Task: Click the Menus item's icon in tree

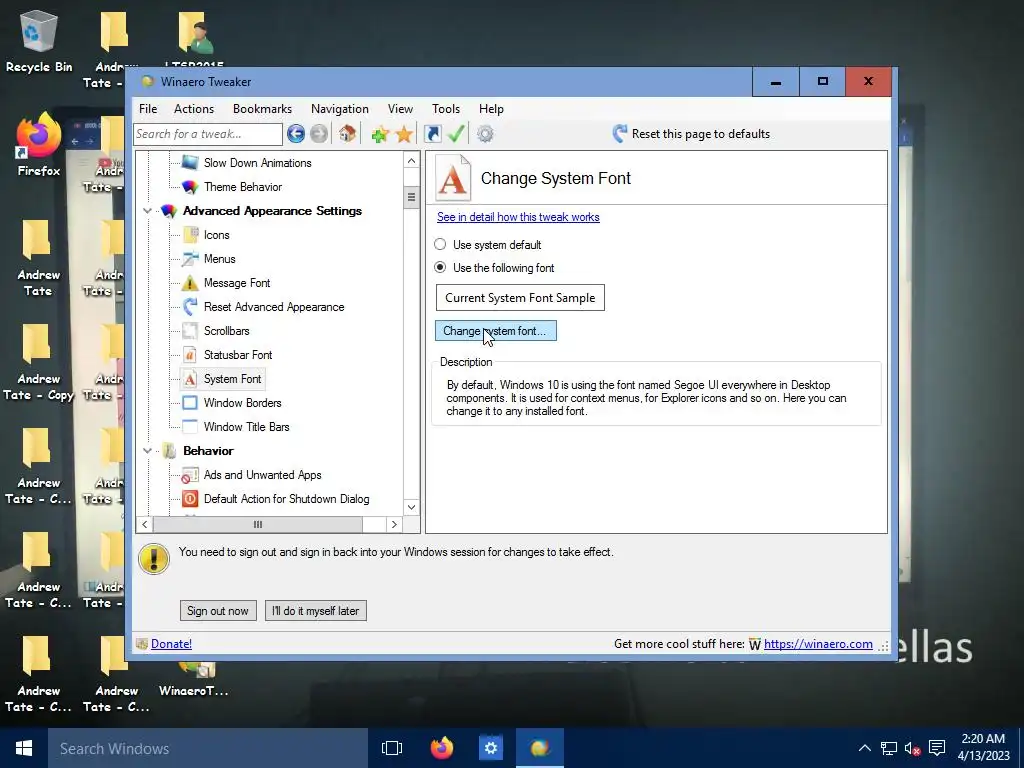Action: 190,259
